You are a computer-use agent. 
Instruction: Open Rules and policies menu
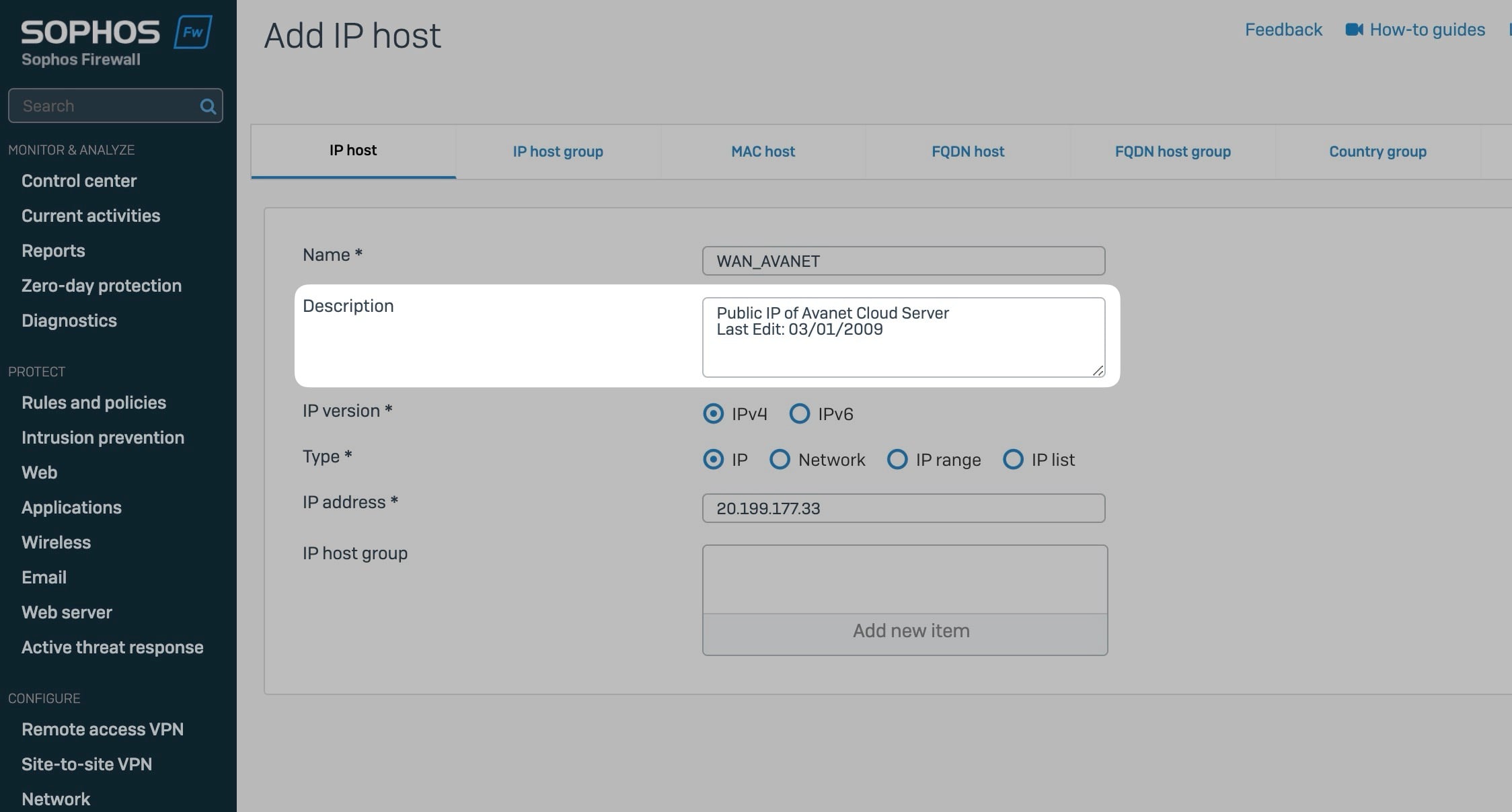(93, 403)
